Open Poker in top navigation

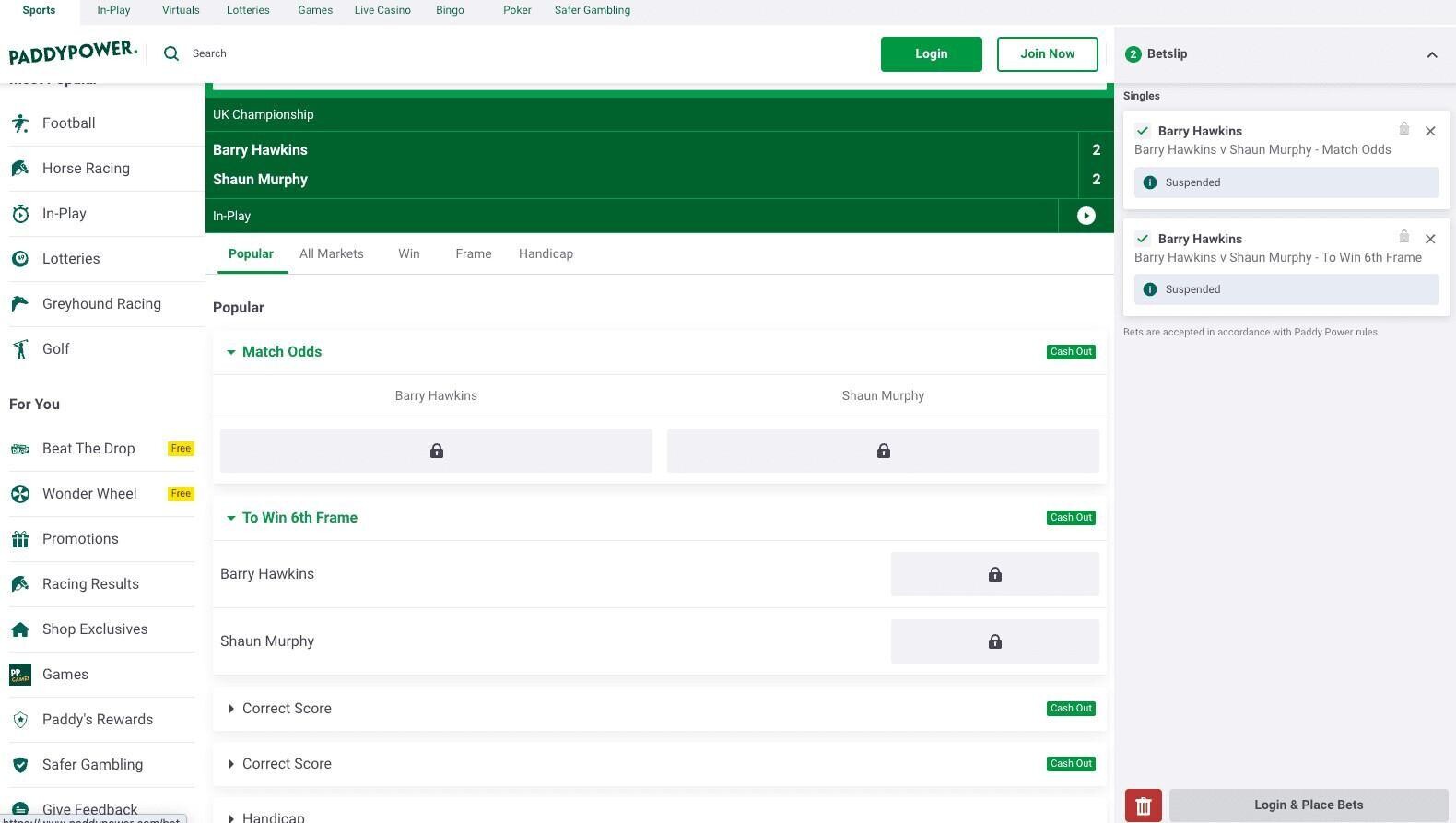tap(517, 10)
